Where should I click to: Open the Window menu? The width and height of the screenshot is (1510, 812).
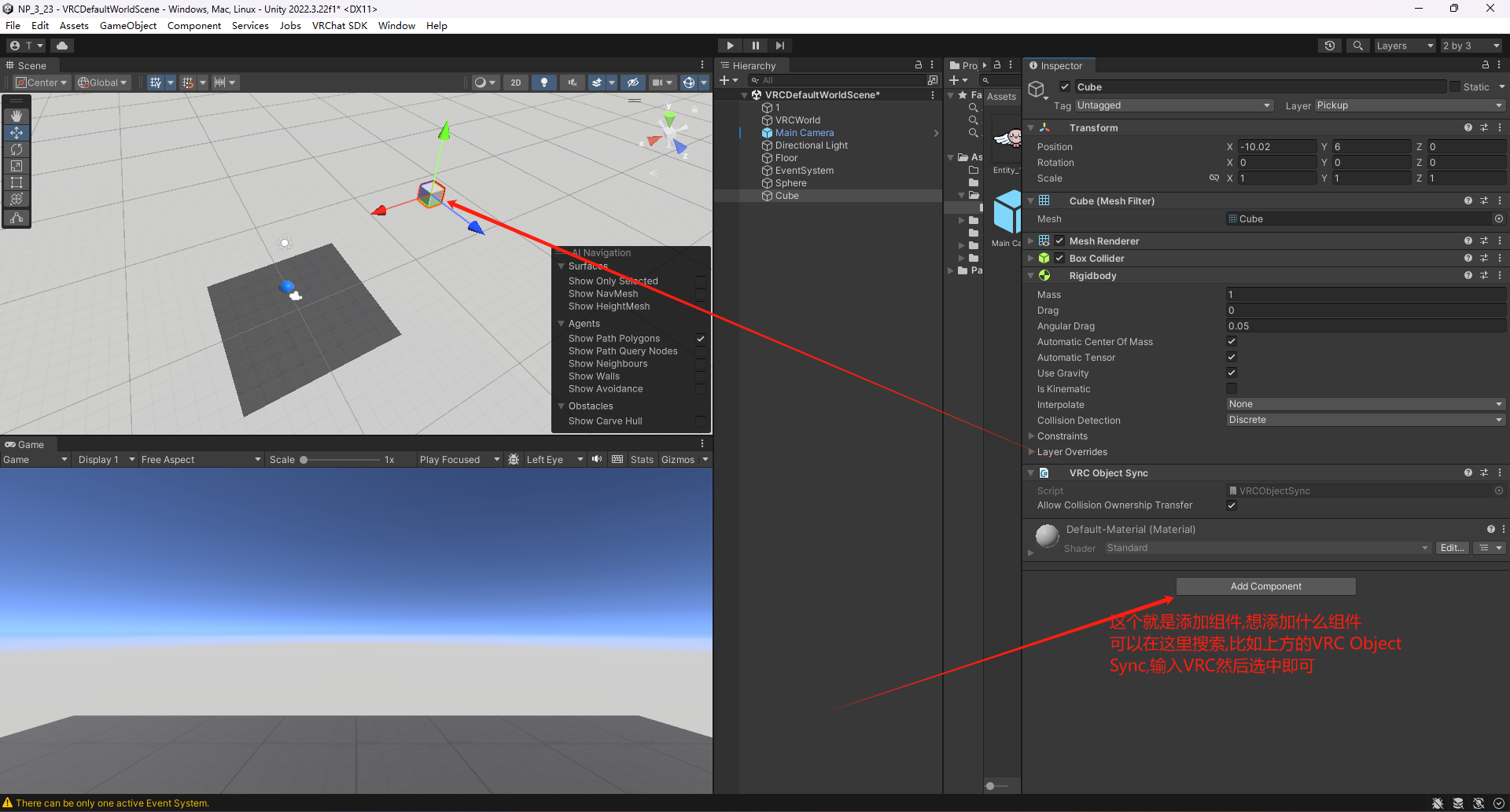click(x=396, y=25)
